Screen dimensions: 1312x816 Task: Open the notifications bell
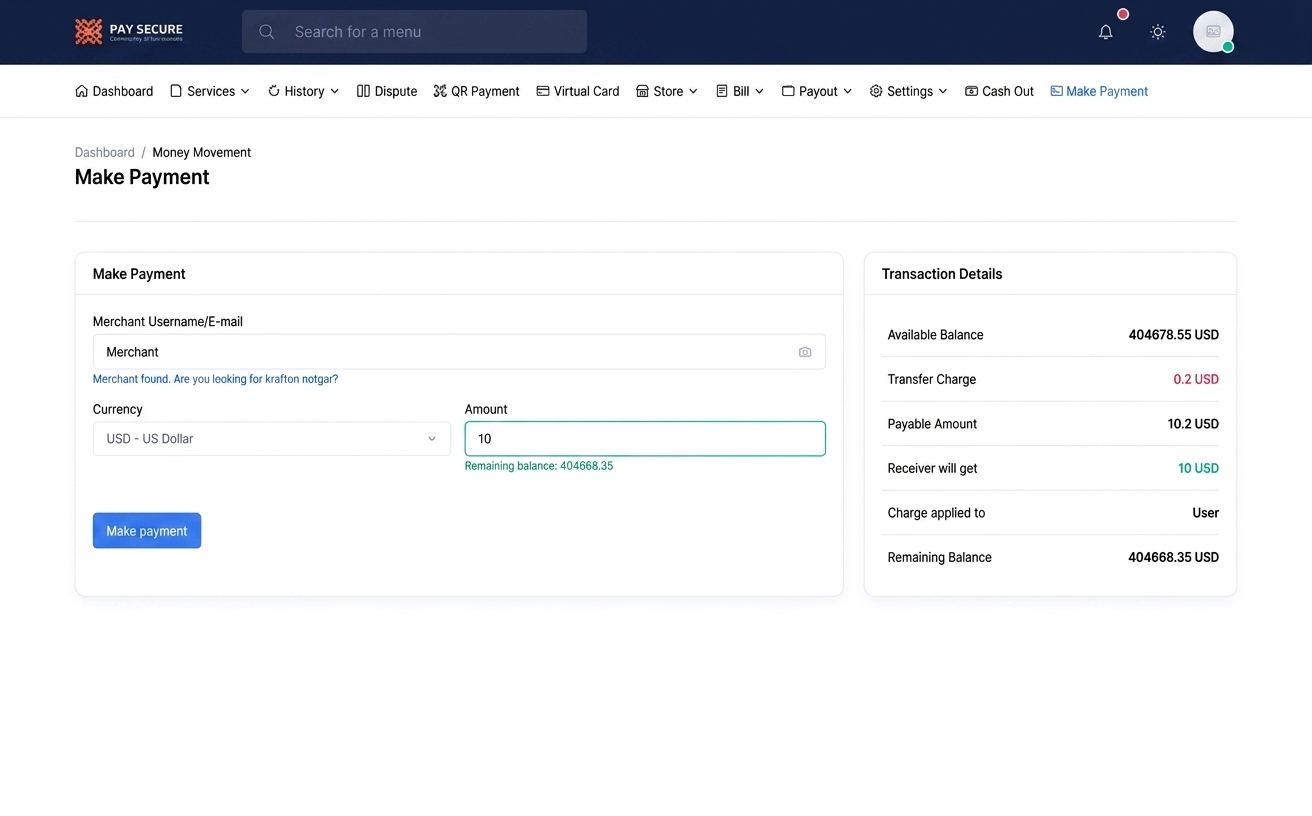click(1105, 32)
